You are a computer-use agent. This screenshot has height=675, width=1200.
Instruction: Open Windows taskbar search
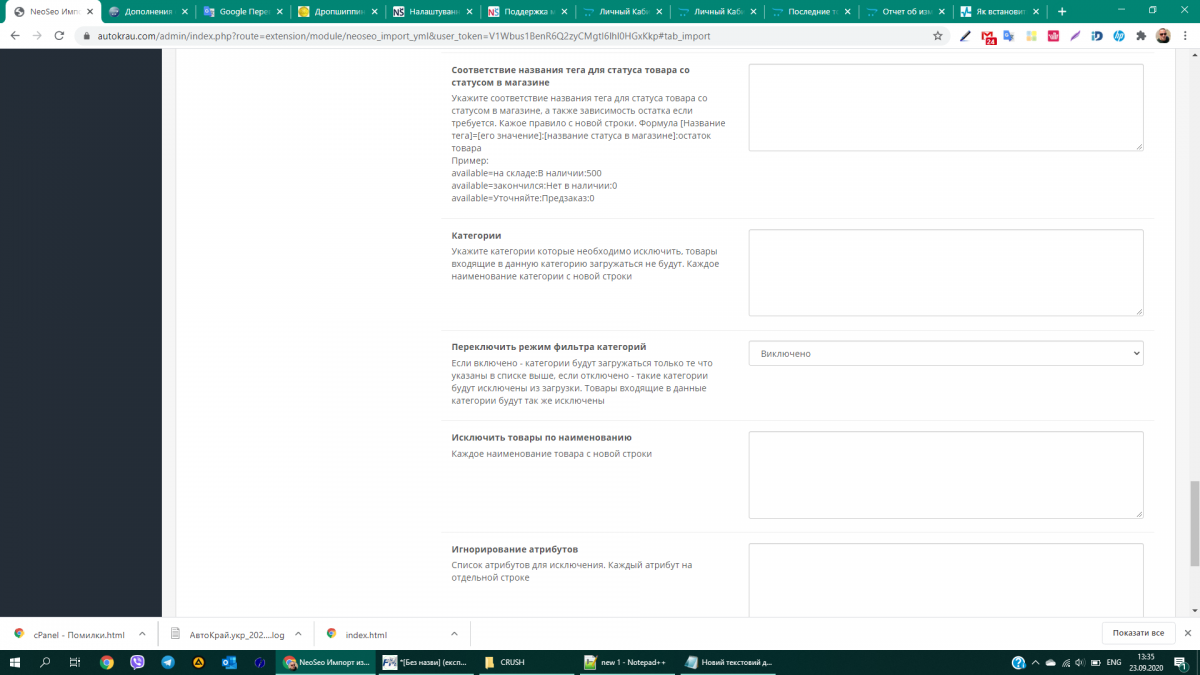tap(45, 662)
